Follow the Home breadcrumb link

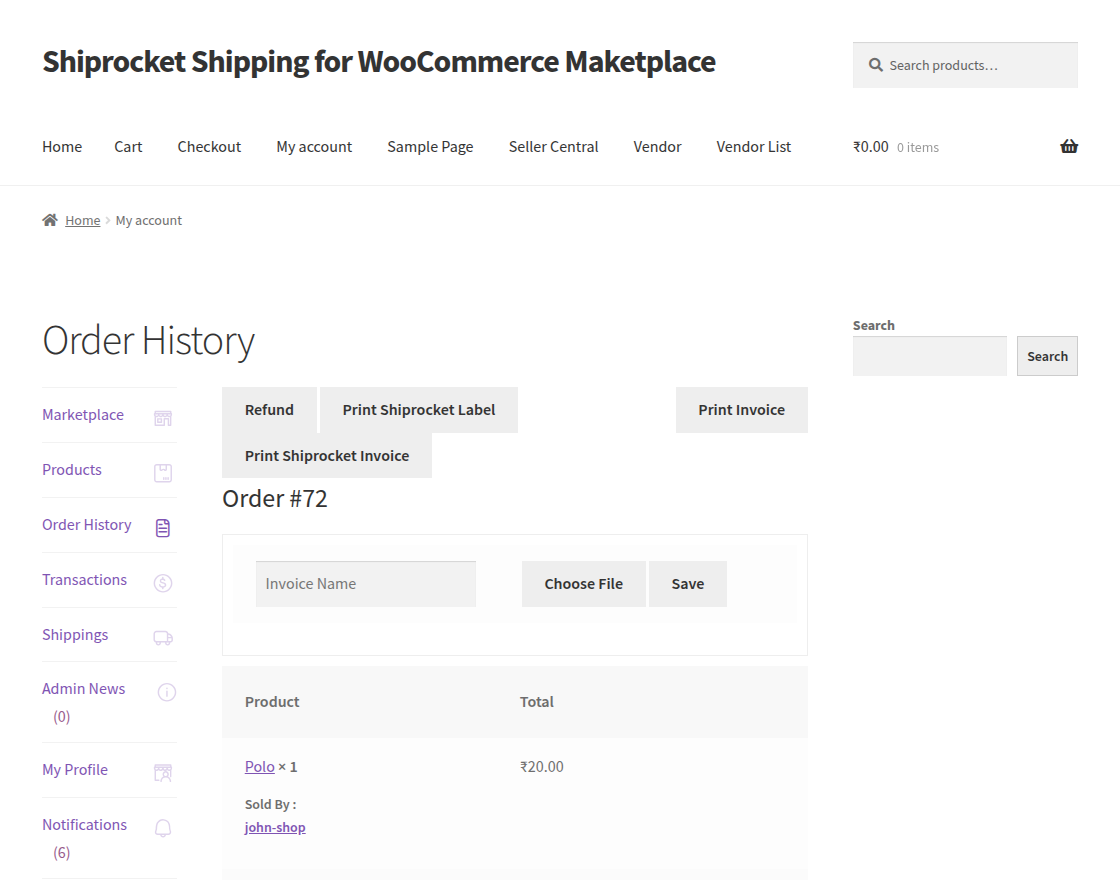[83, 220]
